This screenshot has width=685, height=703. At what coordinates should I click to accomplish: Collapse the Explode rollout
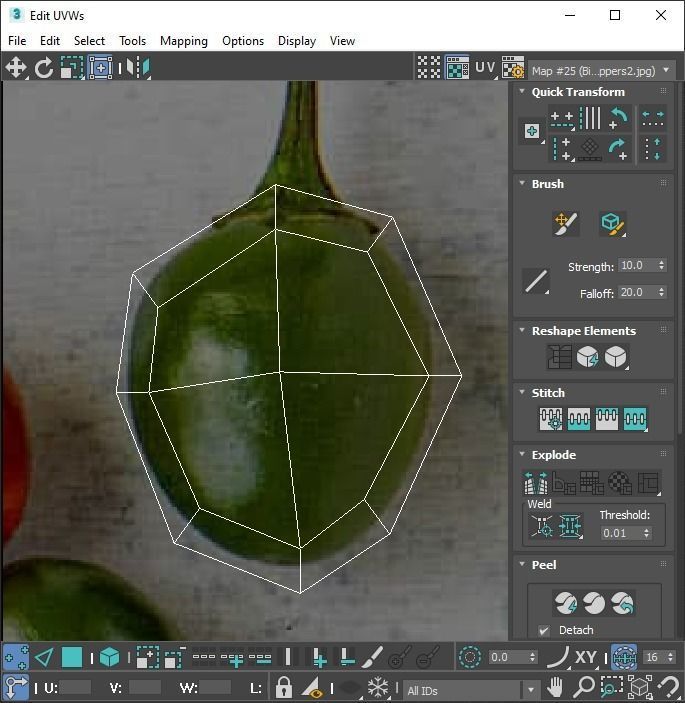522,454
